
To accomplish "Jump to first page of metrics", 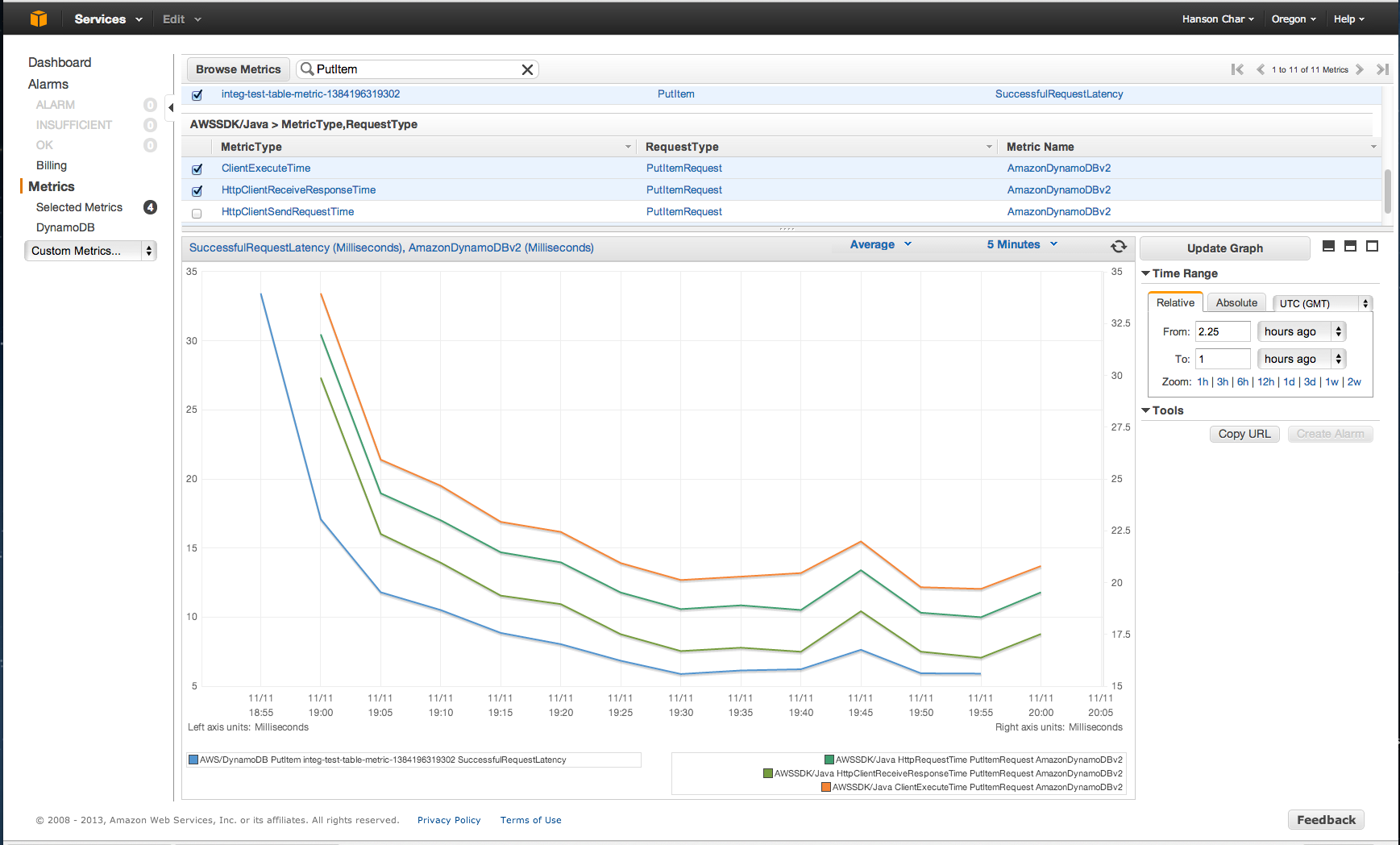I will pos(1238,69).
